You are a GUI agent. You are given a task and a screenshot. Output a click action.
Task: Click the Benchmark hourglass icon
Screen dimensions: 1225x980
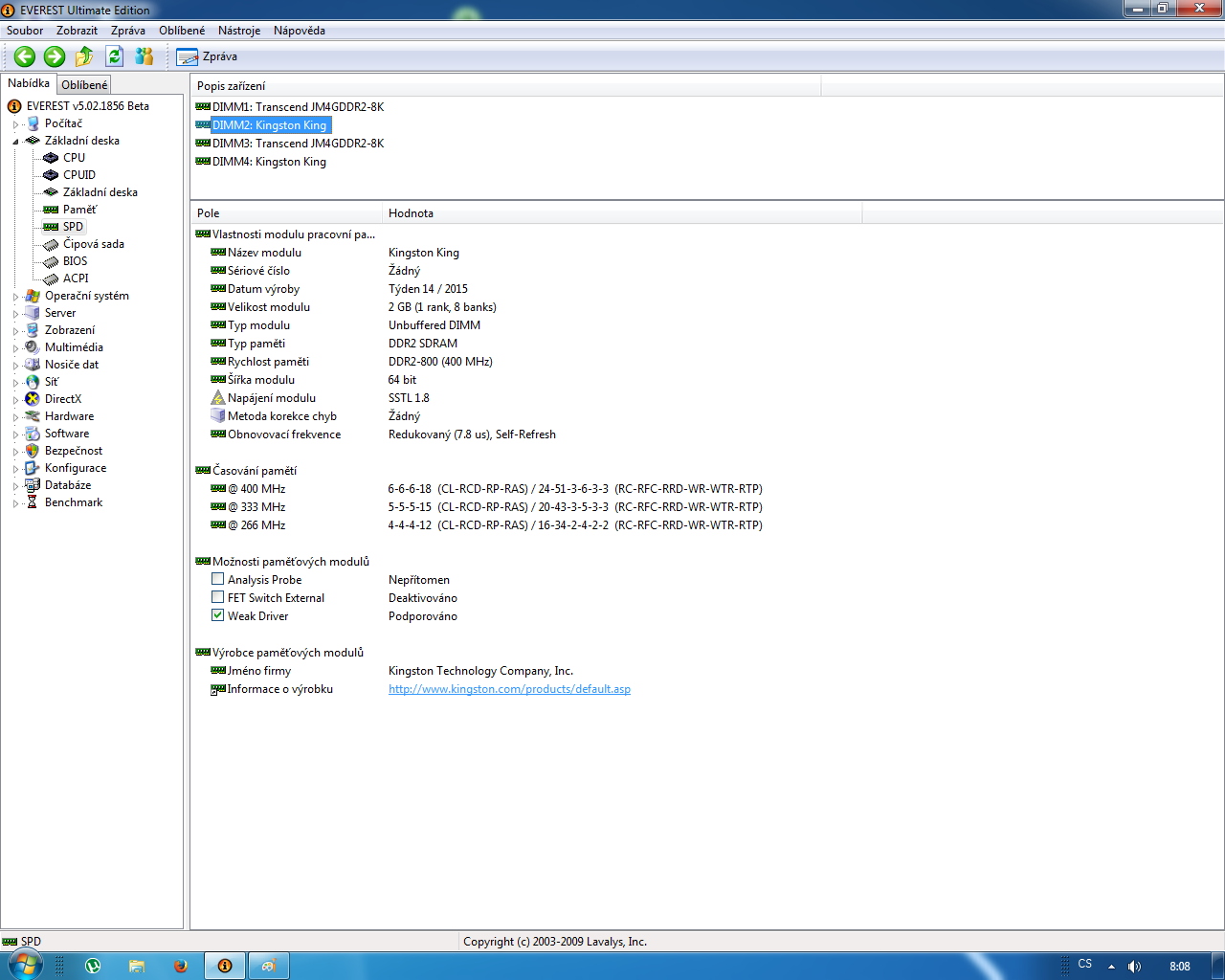tap(33, 502)
